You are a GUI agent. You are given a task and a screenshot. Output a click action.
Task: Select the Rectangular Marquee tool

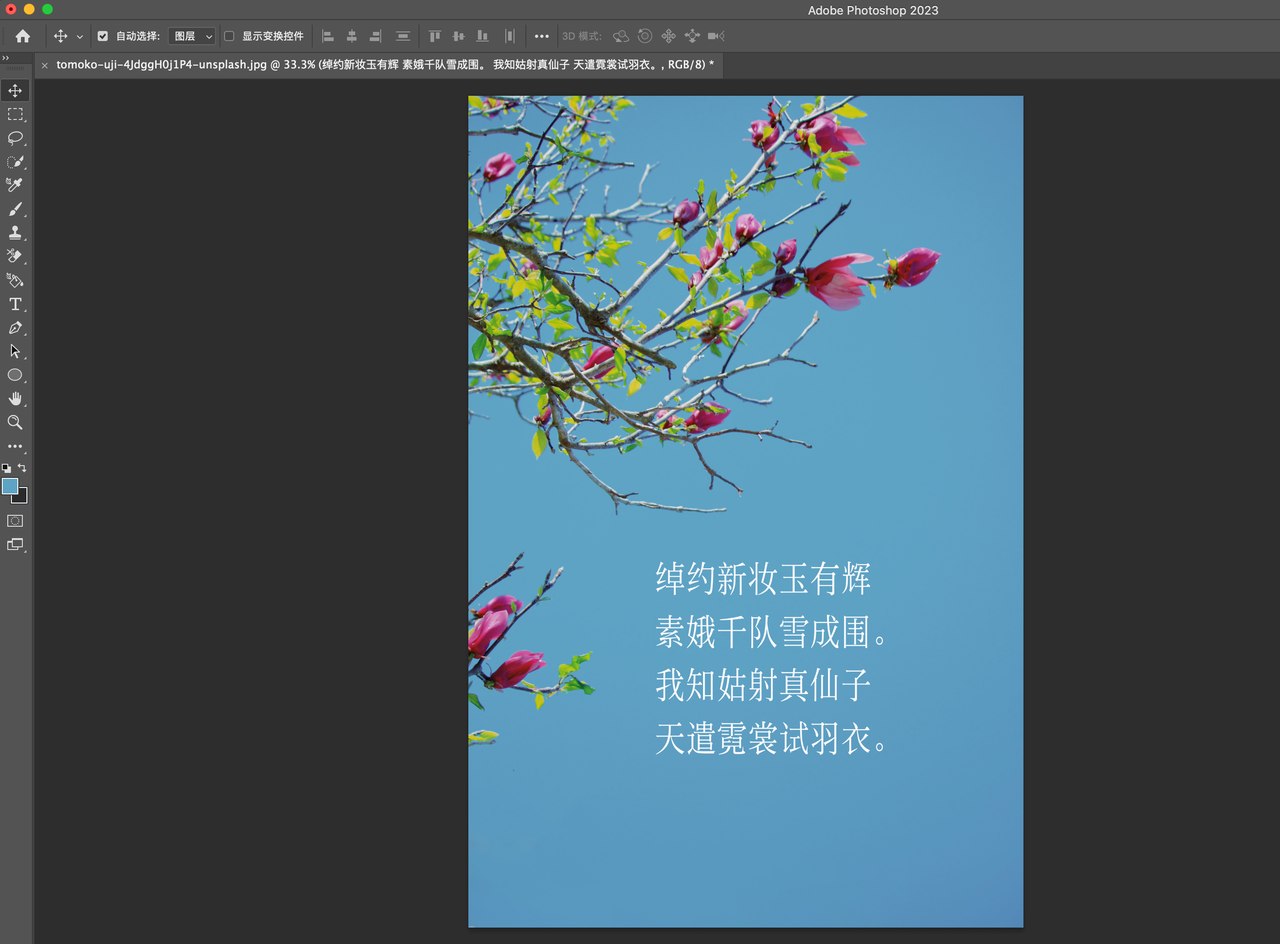[14, 114]
